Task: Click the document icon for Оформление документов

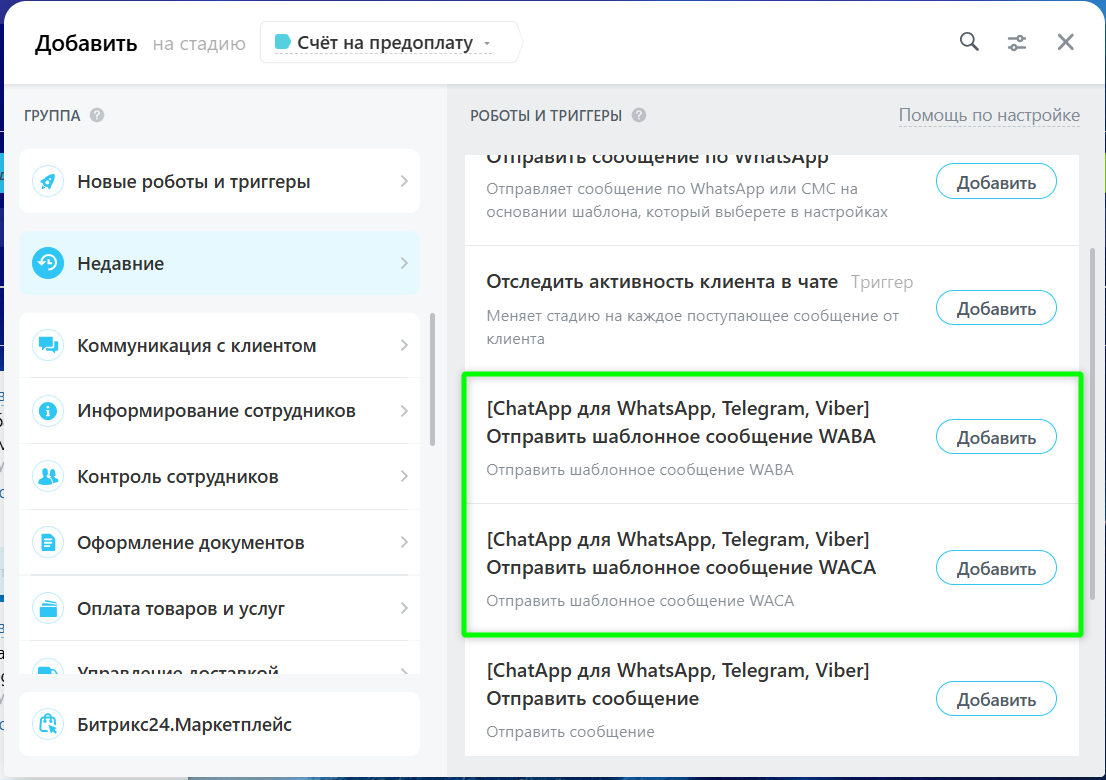Action: click(47, 543)
